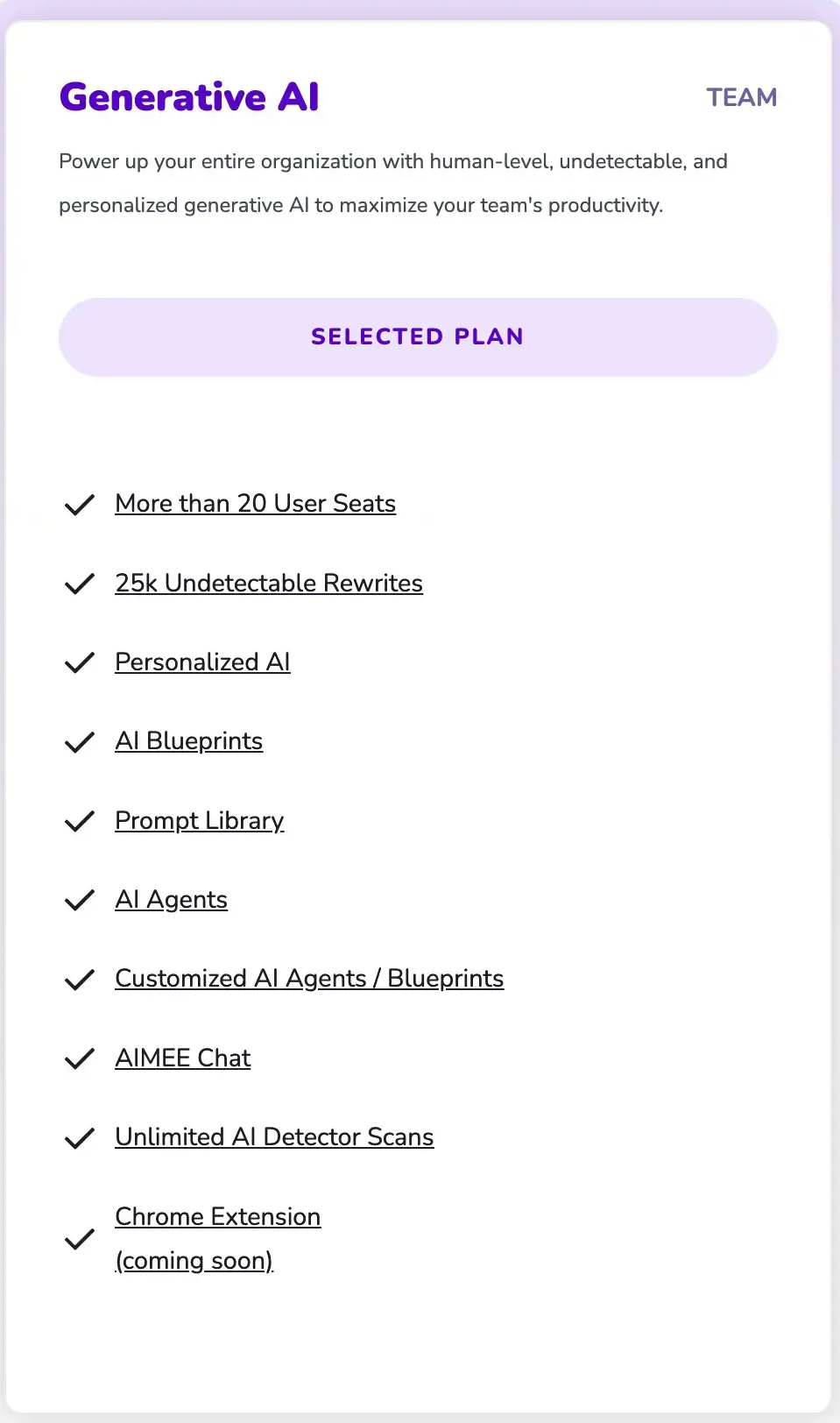This screenshot has width=840, height=1423.
Task: Click the Generative AI plan heading
Action: (189, 97)
